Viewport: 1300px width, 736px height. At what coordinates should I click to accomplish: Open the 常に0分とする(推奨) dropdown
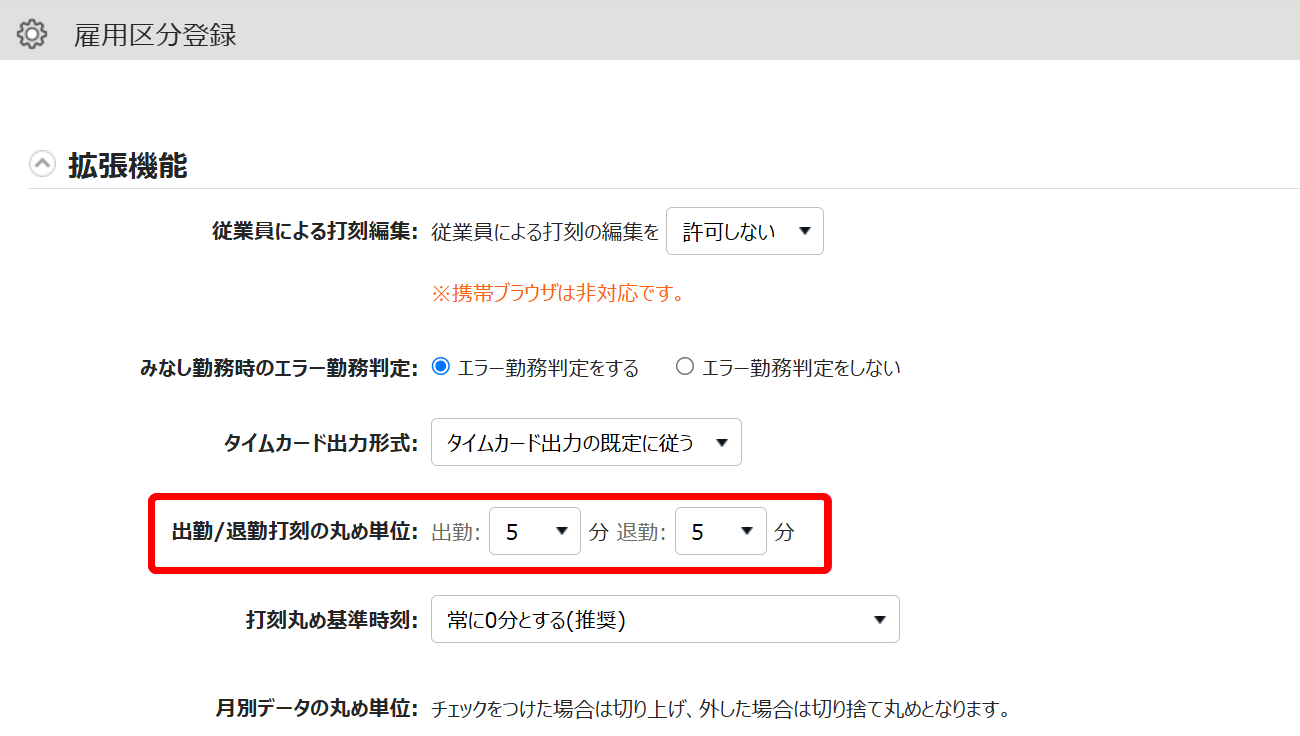(x=665, y=620)
